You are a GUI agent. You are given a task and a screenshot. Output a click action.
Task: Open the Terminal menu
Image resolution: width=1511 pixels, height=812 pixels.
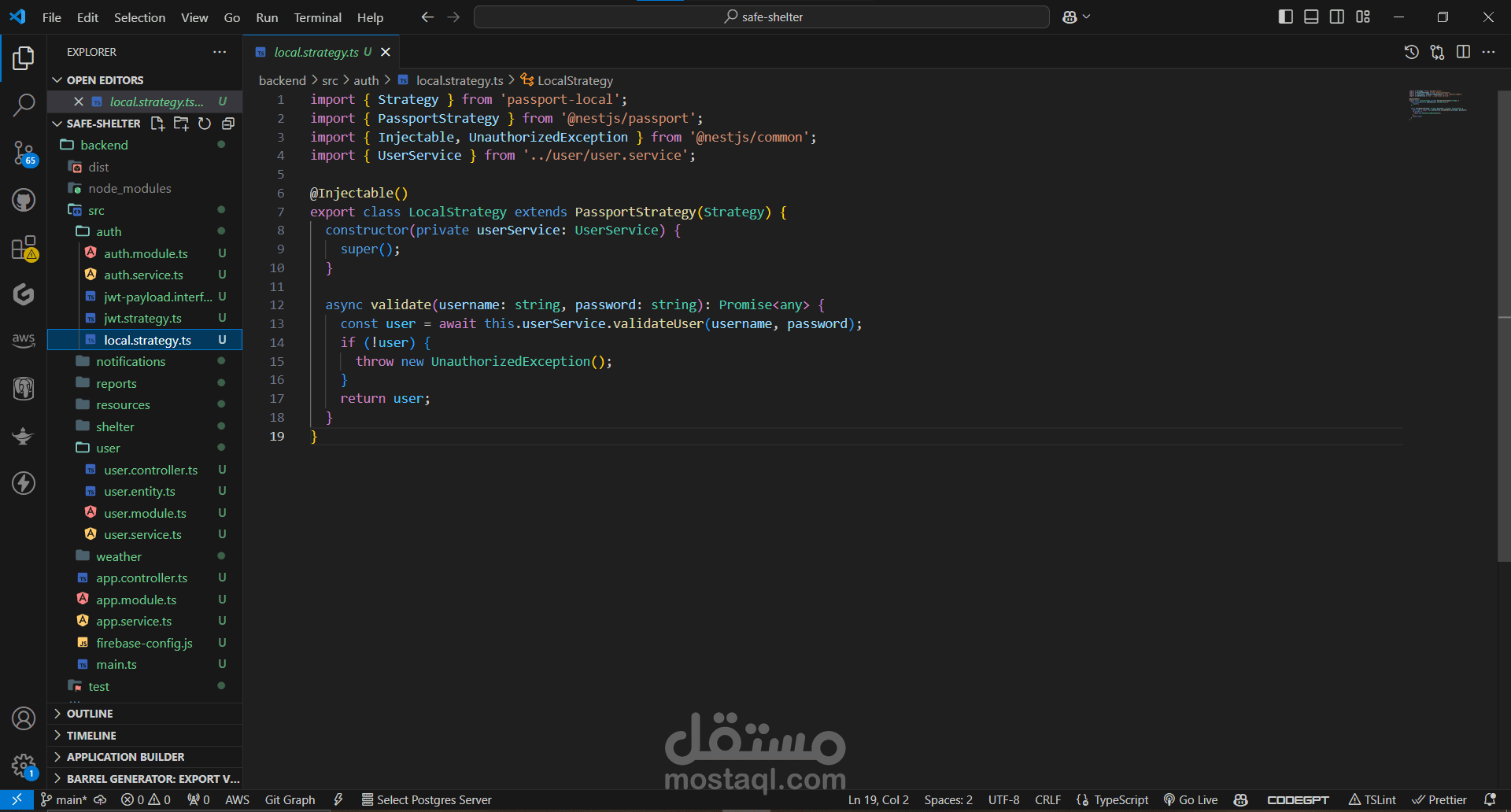pos(317,17)
